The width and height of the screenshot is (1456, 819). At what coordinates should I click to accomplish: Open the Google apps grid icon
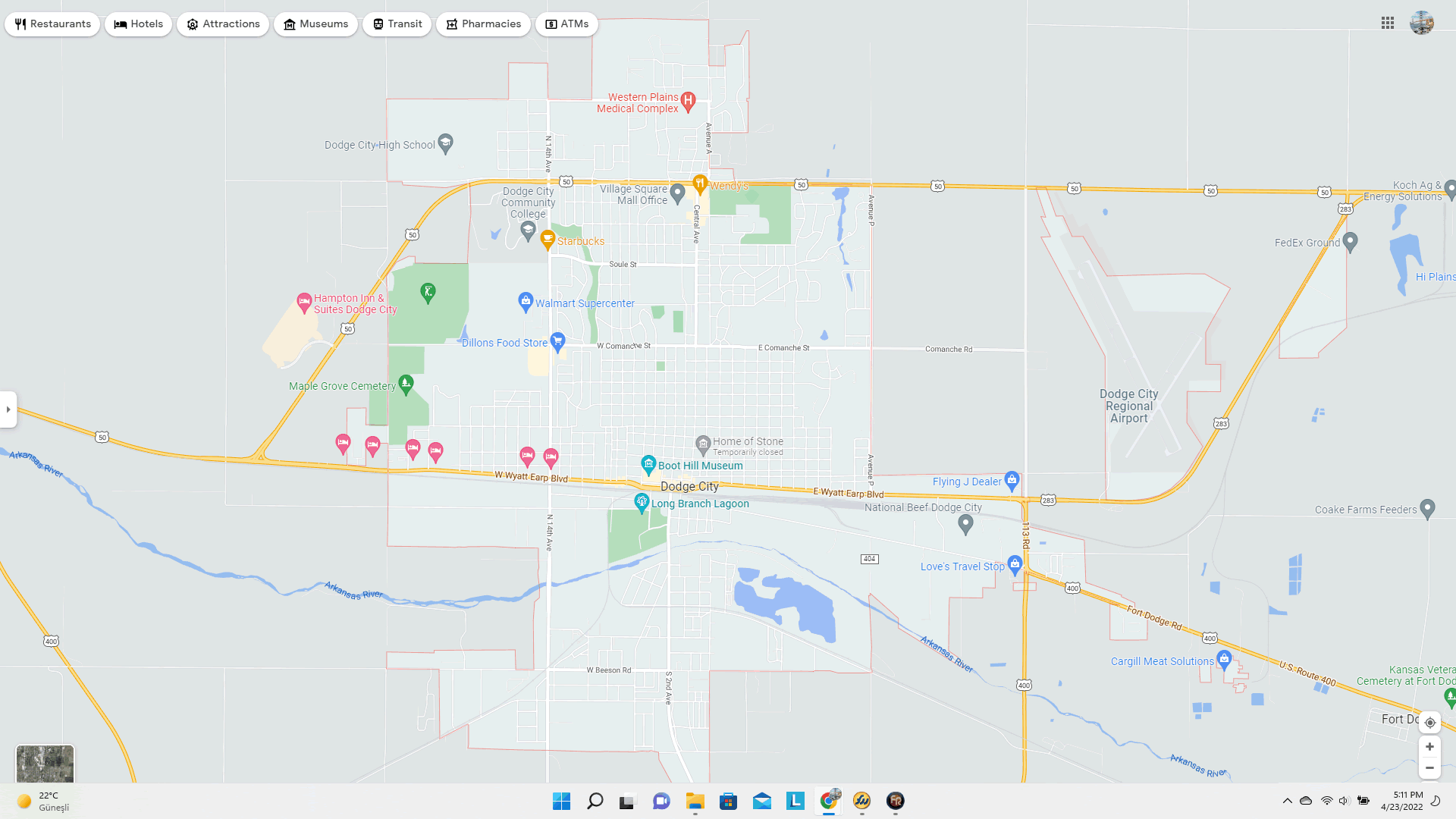coord(1387,24)
